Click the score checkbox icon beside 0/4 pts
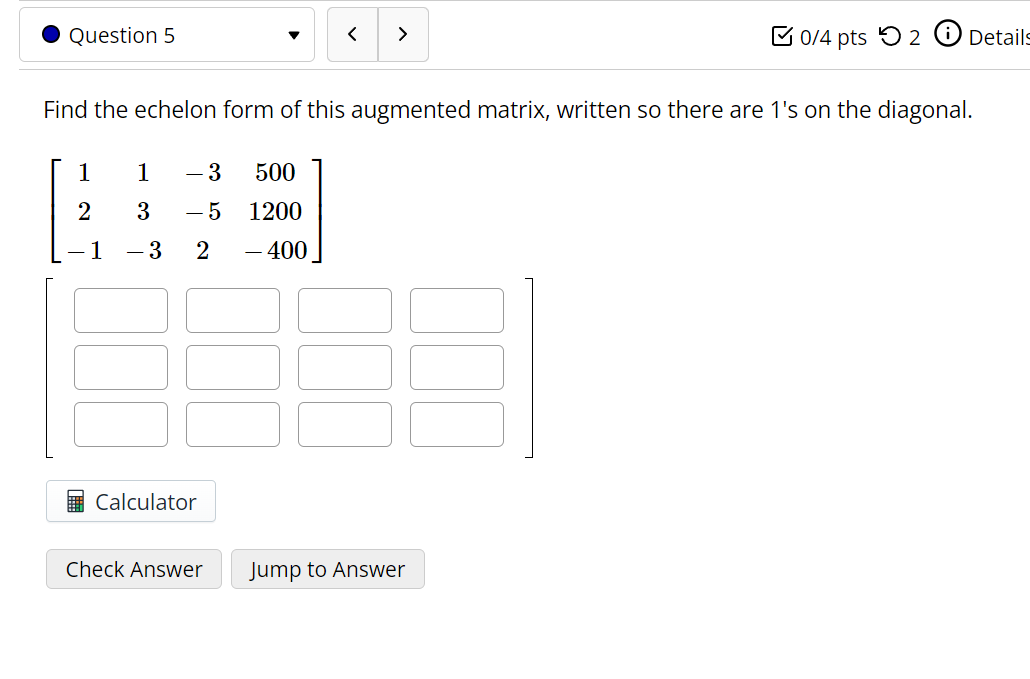The height and width of the screenshot is (679, 1030). coord(784,36)
